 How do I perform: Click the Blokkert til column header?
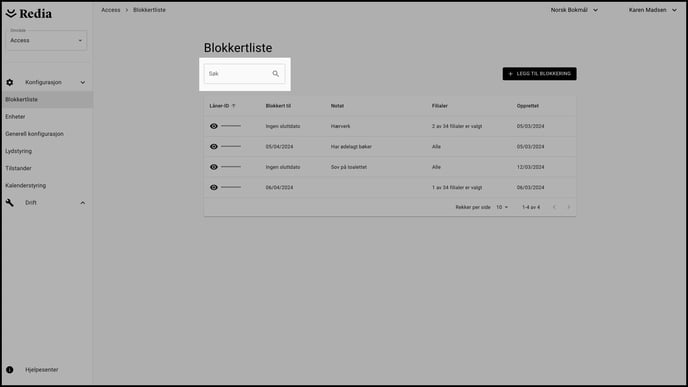[278, 106]
